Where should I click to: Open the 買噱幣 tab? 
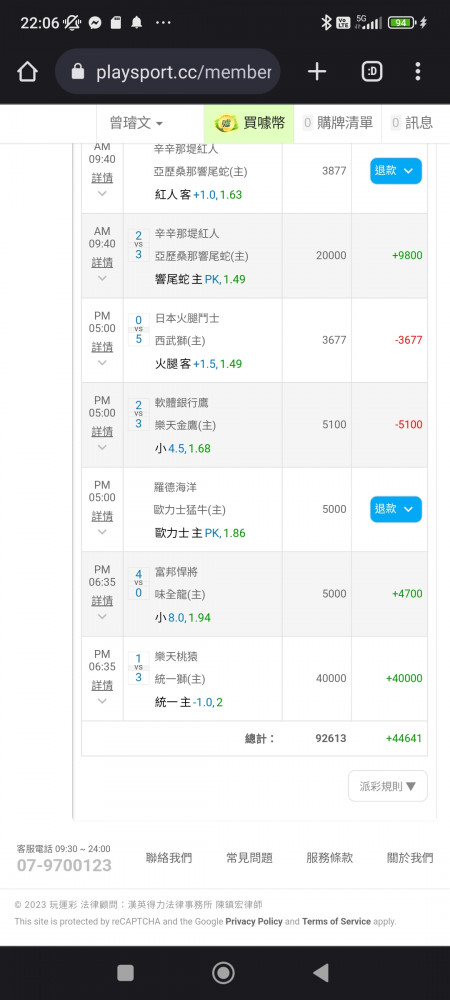coord(249,123)
